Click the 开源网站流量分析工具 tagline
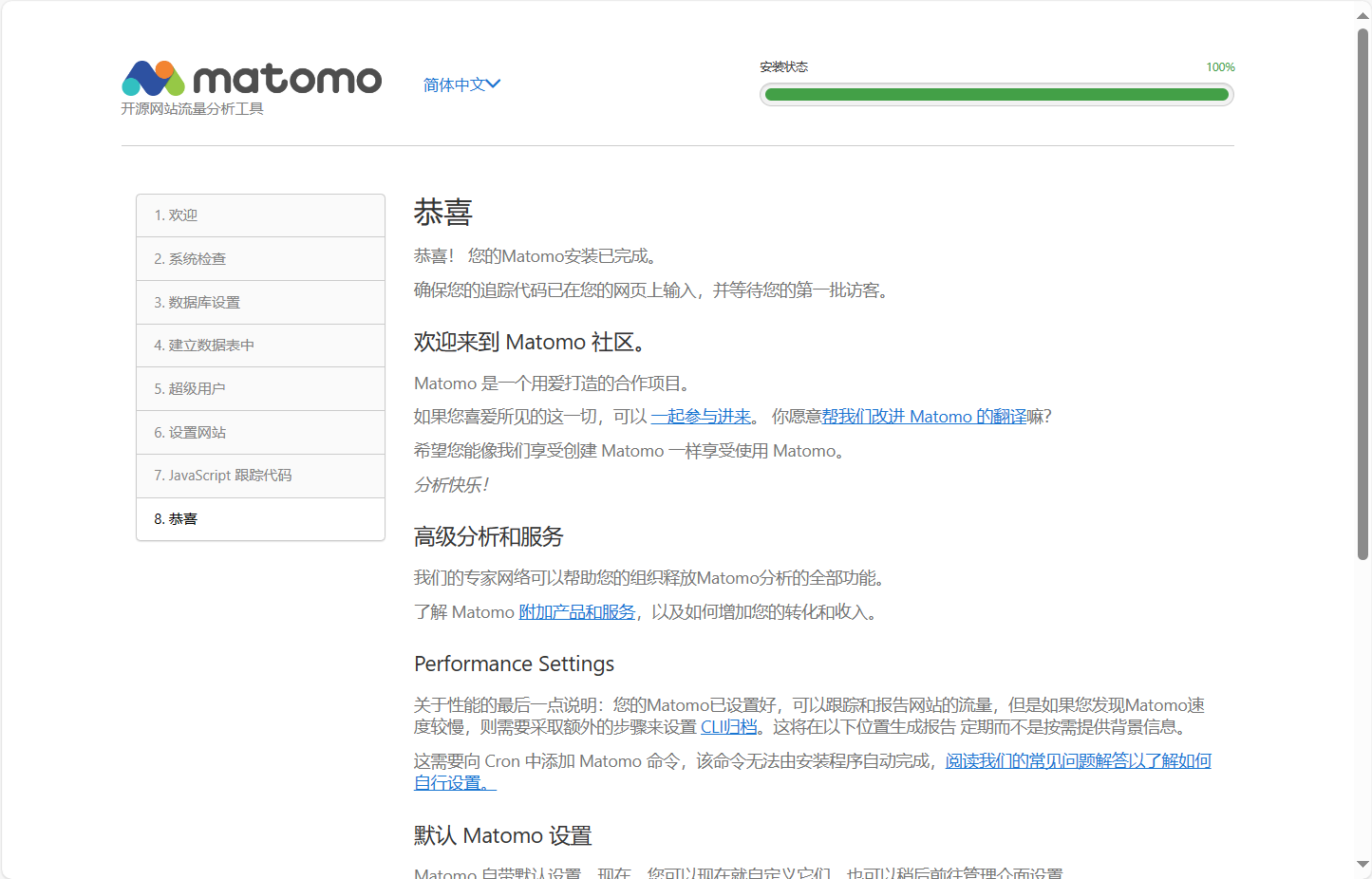Screen dimensions: 1372x879 (x=193, y=109)
